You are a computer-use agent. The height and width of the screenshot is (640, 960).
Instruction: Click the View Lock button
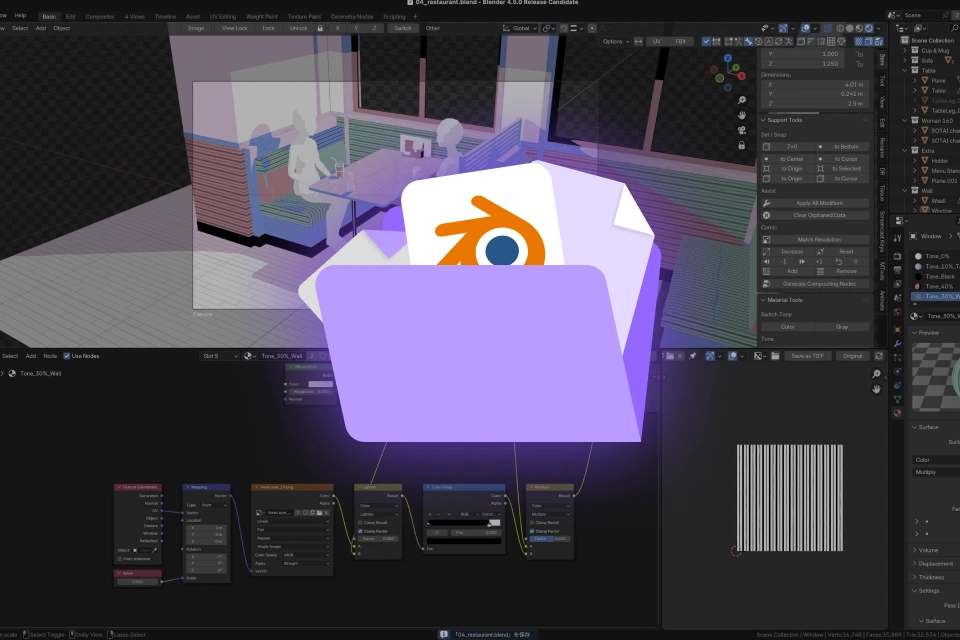(x=234, y=28)
